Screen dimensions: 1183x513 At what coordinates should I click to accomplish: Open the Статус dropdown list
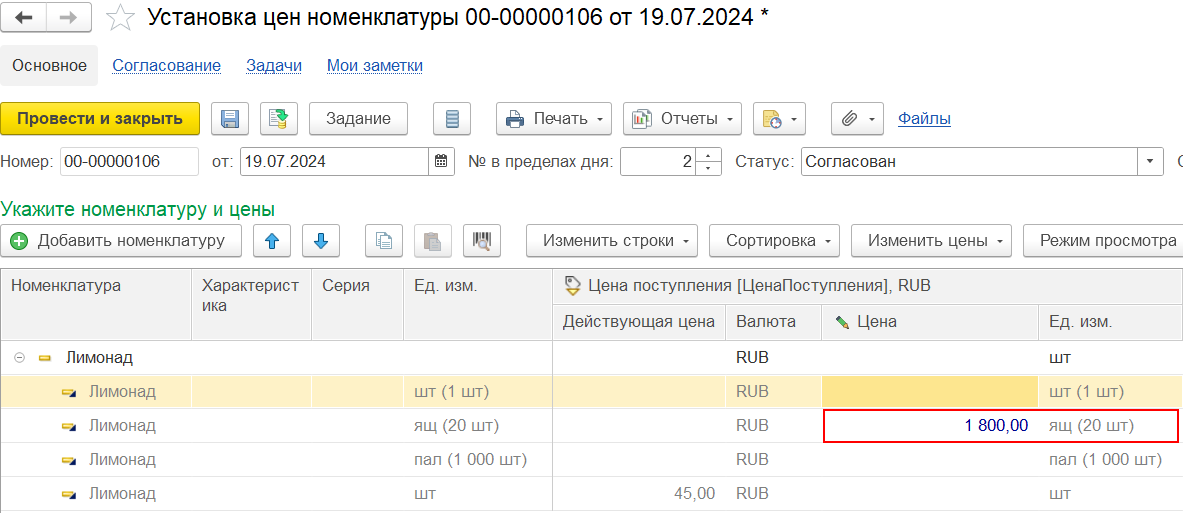[x=1150, y=161]
